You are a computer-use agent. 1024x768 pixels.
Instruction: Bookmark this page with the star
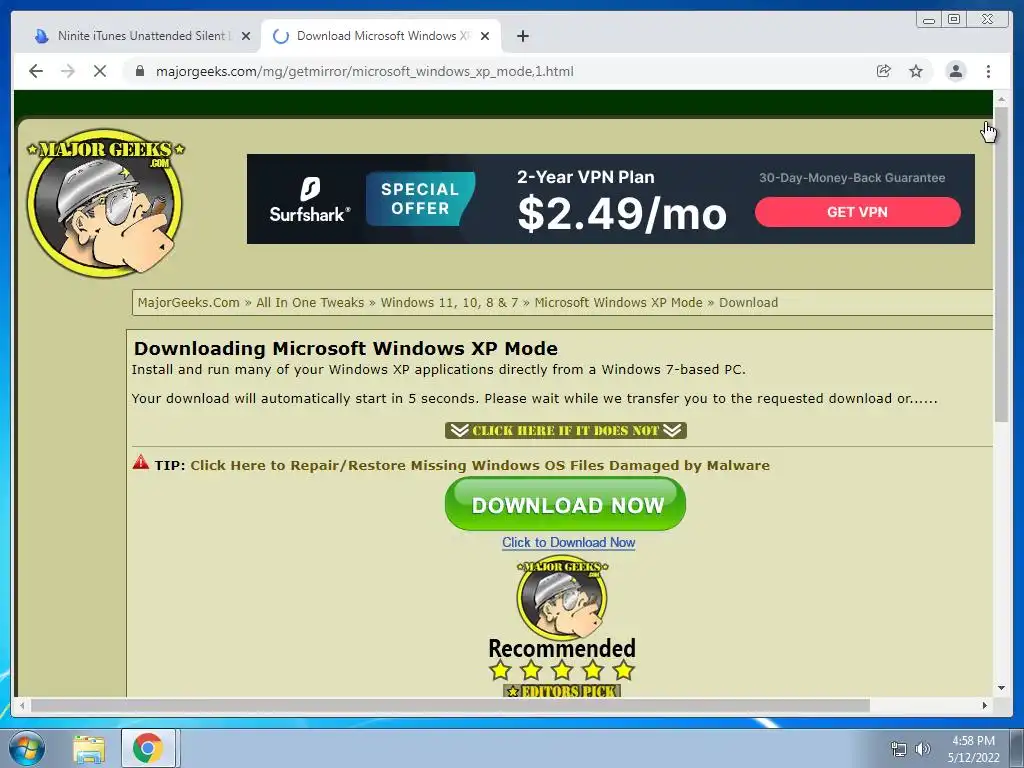click(x=916, y=71)
